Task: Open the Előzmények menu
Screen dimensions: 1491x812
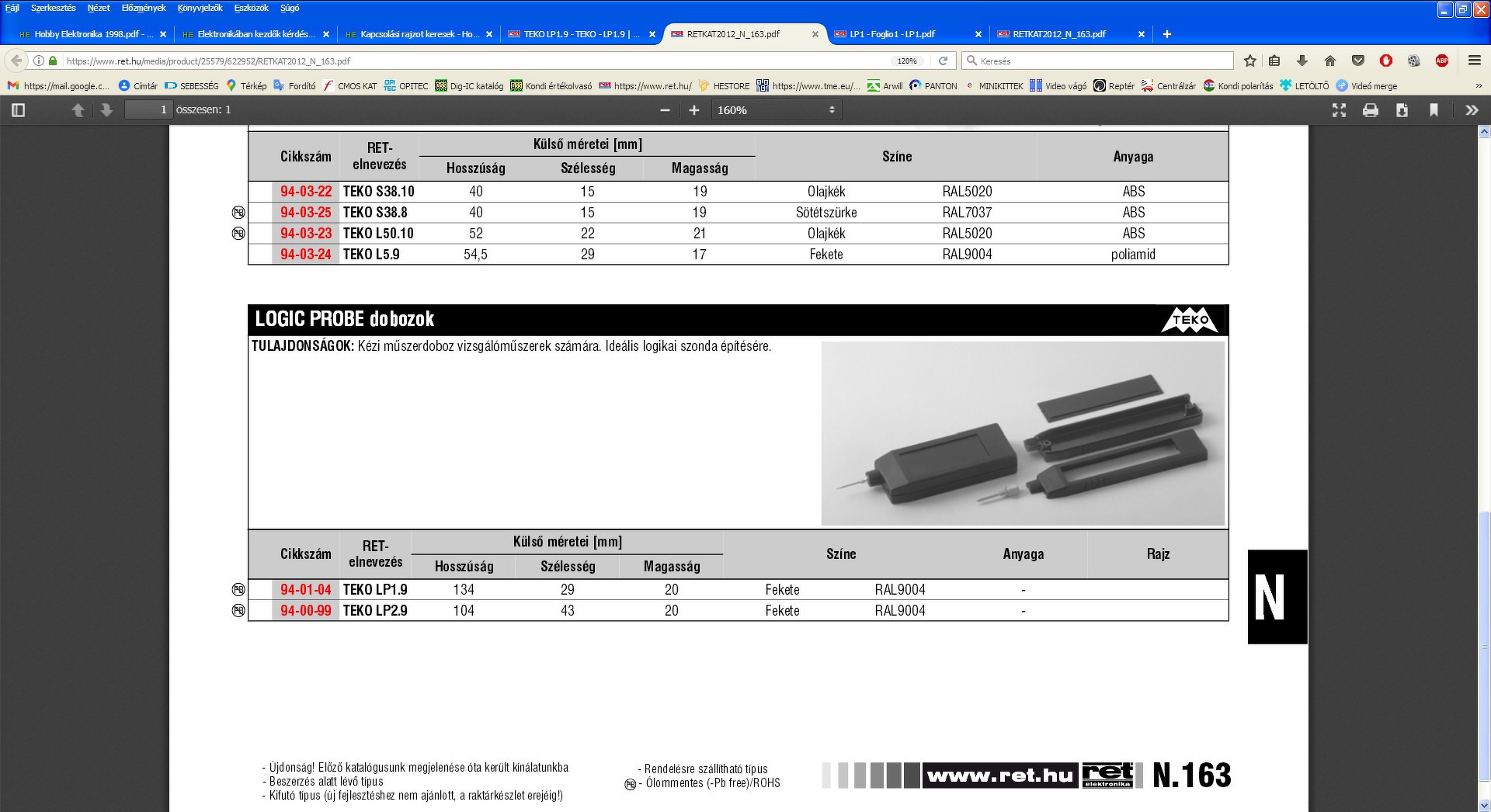Action: click(x=144, y=8)
